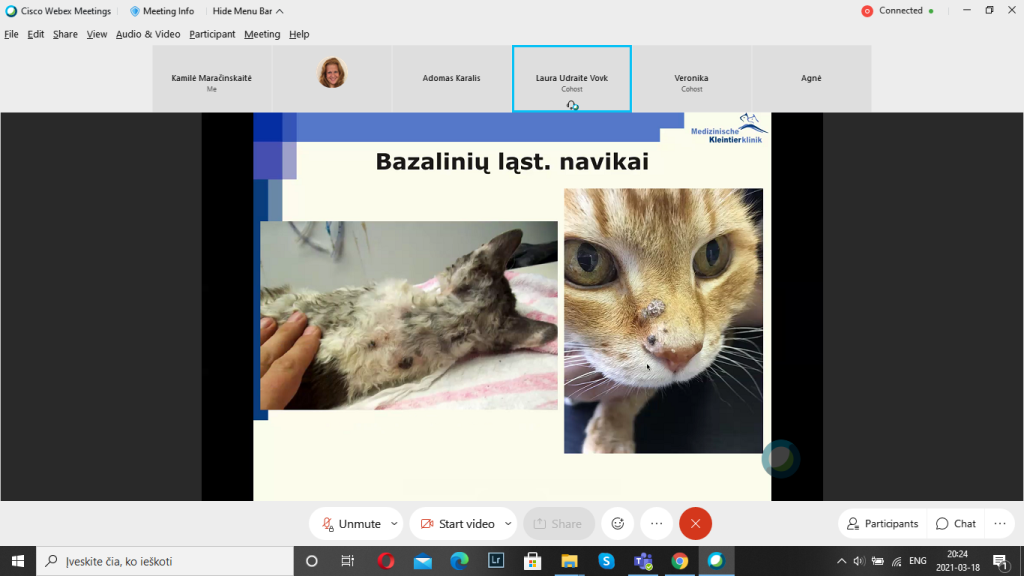Launch Skype from the taskbar

(606, 561)
